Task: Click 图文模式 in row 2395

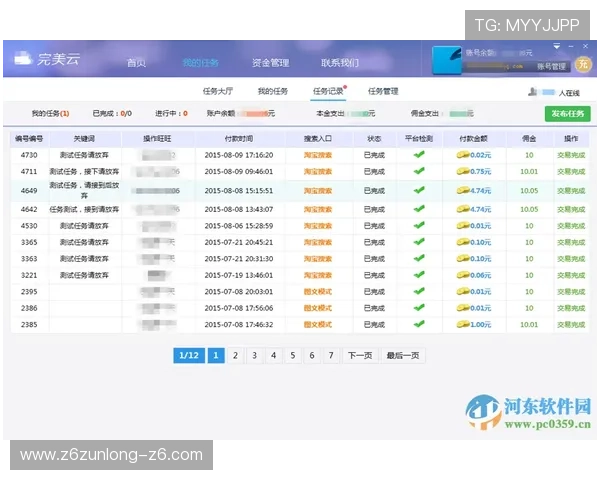Action: click(x=318, y=292)
